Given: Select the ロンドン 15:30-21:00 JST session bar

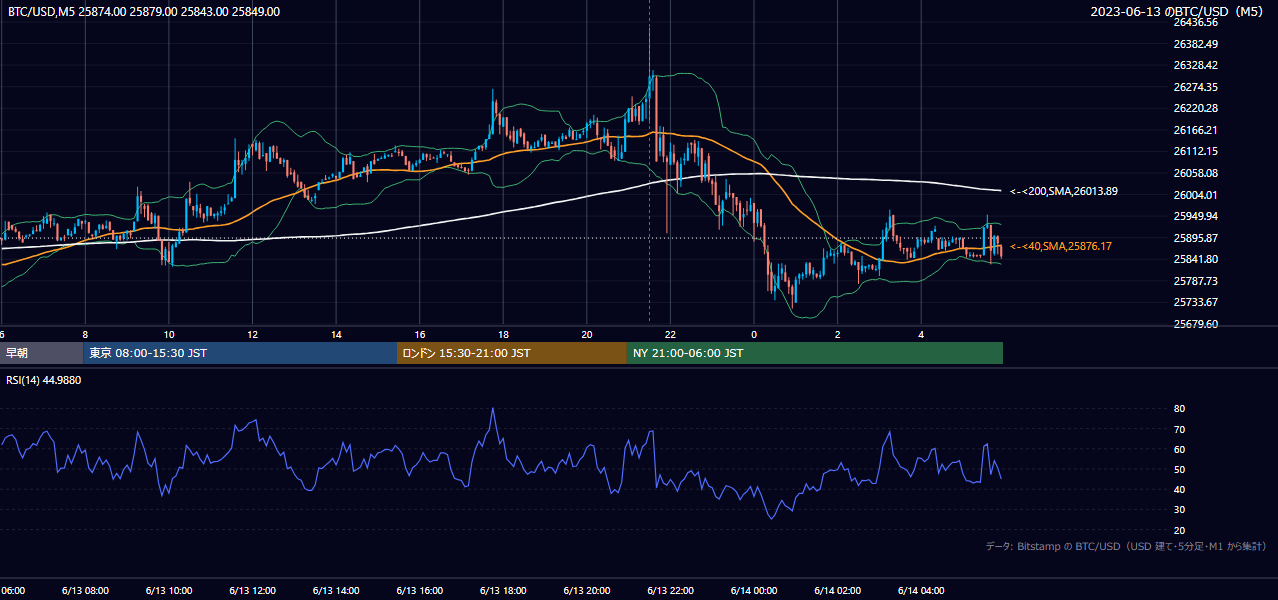Looking at the screenshot, I should (512, 353).
